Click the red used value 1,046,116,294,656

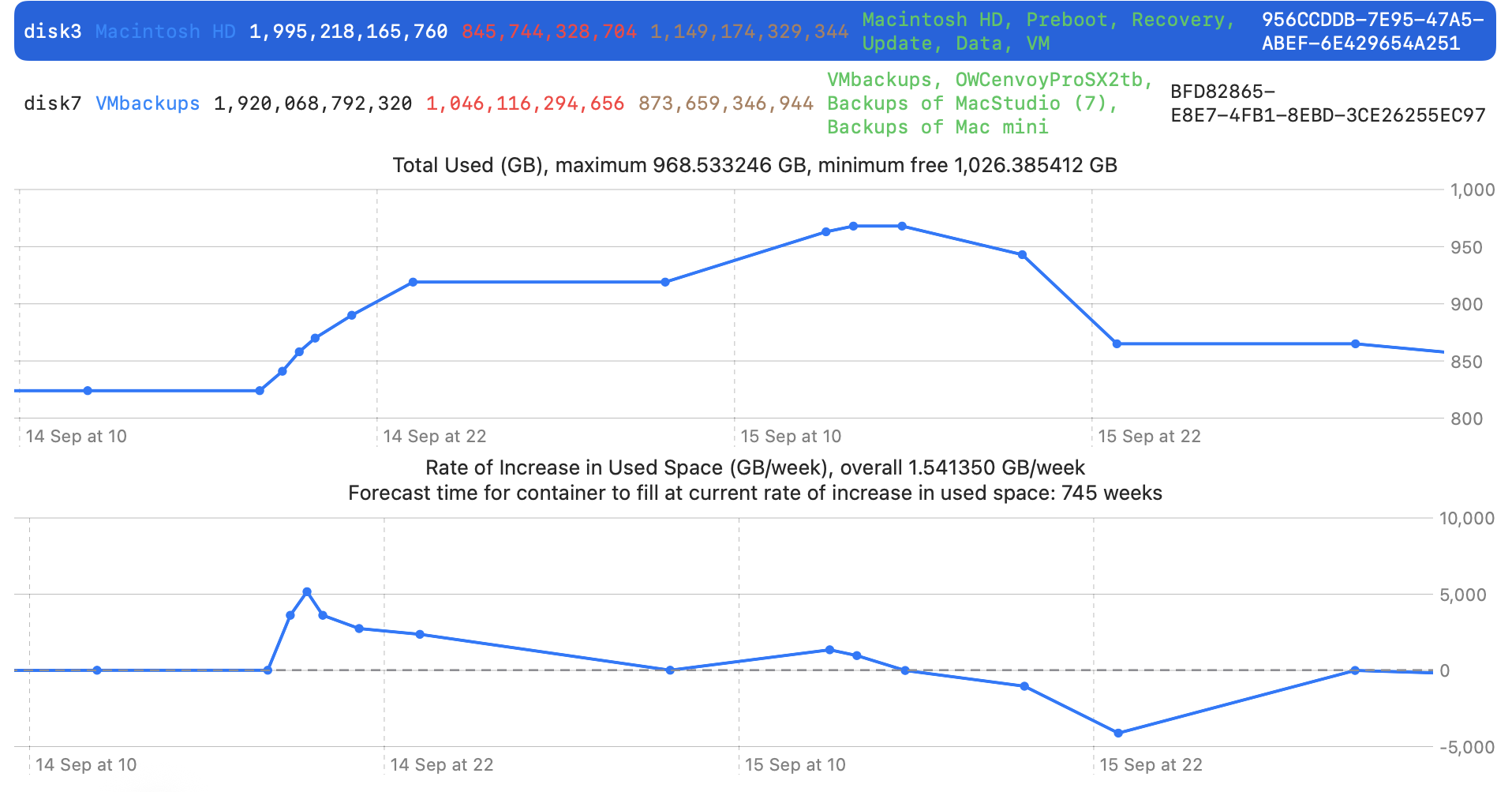tap(525, 103)
